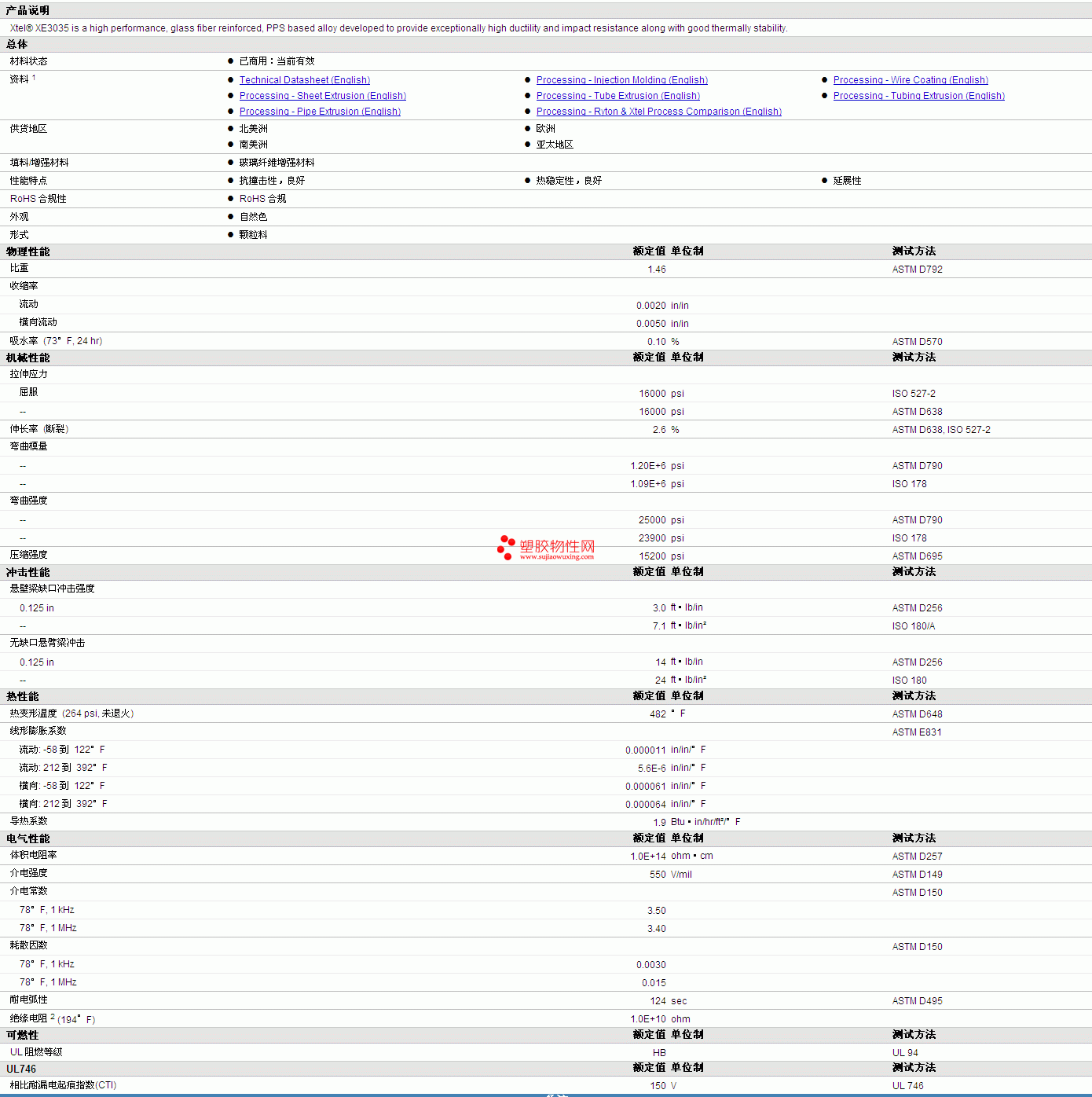The height and width of the screenshot is (1097, 1092).
Task: Click the ASTM D495 test method
Action: point(918,1001)
